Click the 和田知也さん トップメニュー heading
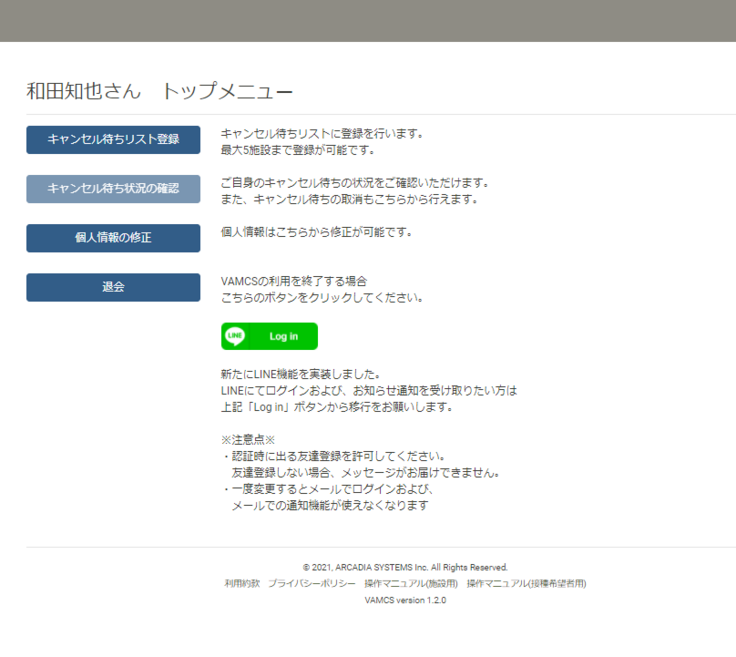The height and width of the screenshot is (657, 736). click(x=160, y=92)
